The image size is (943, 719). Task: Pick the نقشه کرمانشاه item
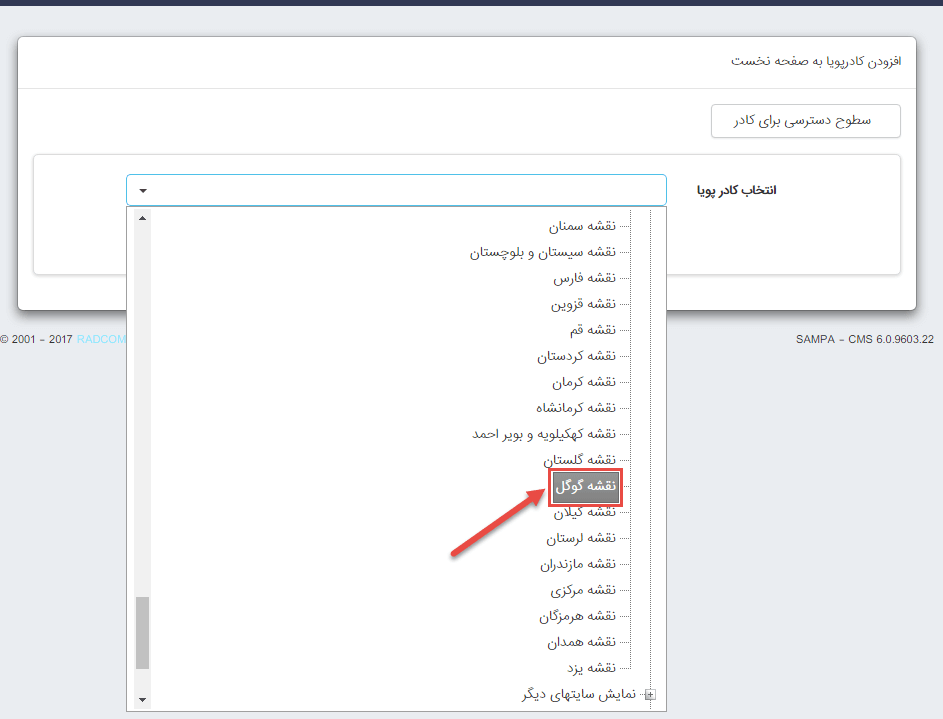pos(575,408)
